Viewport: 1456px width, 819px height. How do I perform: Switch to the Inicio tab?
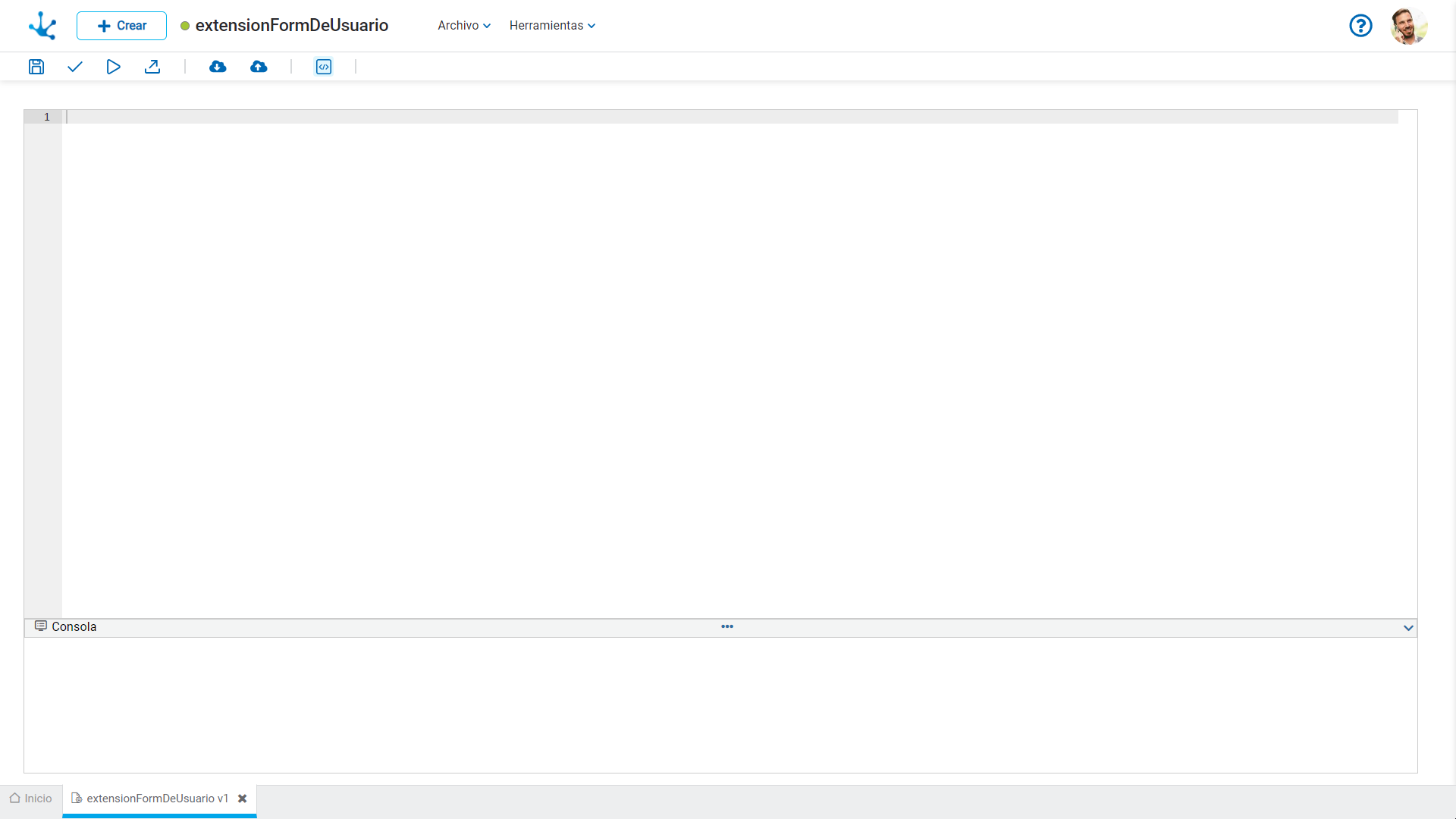pyautogui.click(x=31, y=799)
